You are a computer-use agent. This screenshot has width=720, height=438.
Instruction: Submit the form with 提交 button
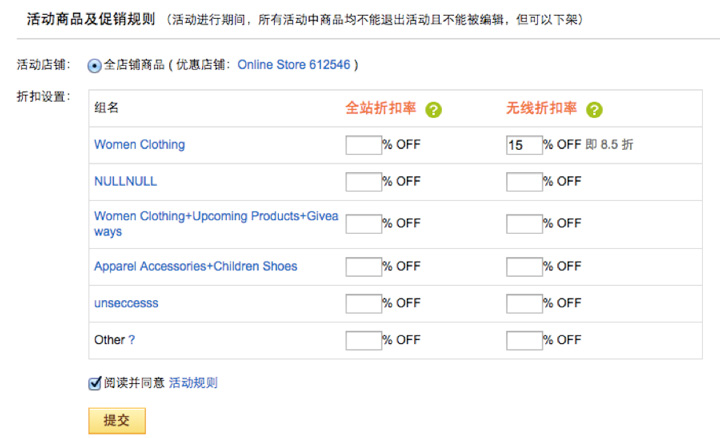[117, 421]
